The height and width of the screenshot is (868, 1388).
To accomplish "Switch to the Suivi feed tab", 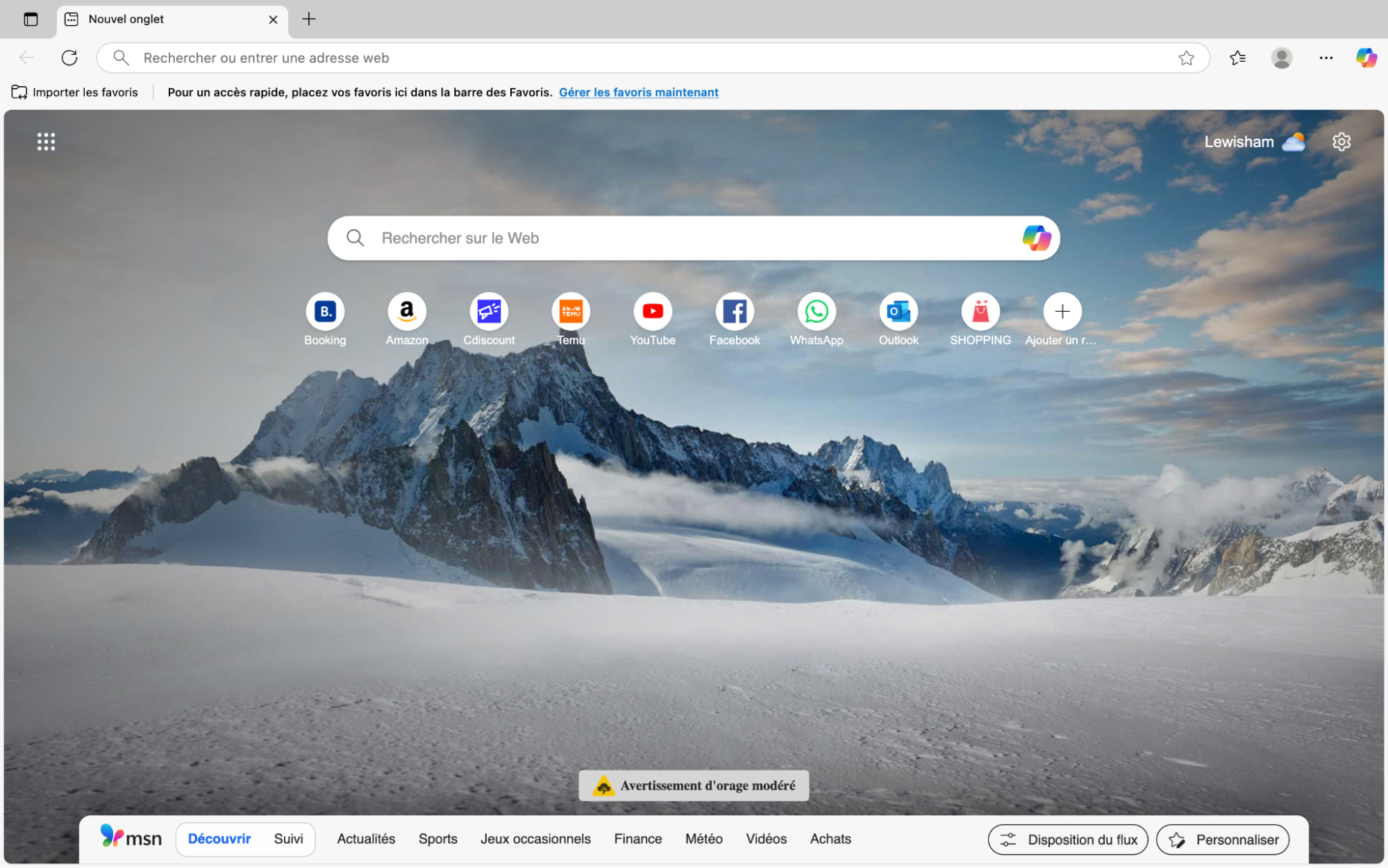I will point(288,839).
